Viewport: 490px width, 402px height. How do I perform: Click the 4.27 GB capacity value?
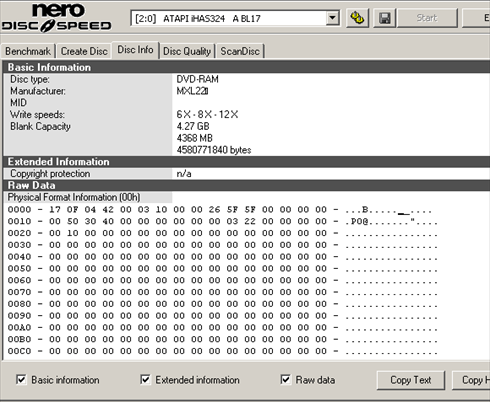tap(193, 126)
